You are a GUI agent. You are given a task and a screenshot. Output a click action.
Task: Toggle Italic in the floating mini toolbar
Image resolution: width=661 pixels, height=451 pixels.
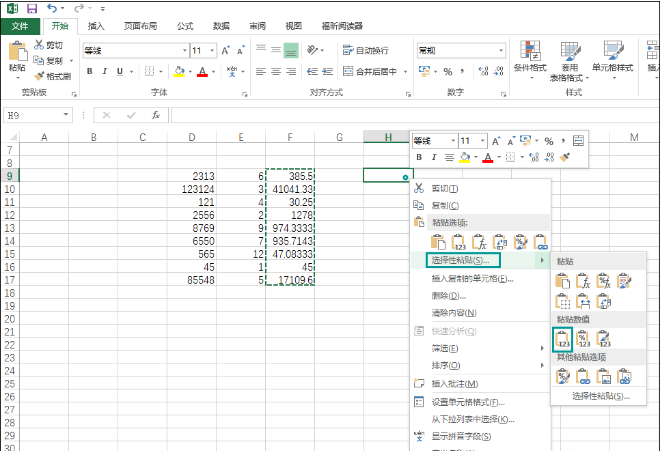[434, 157]
